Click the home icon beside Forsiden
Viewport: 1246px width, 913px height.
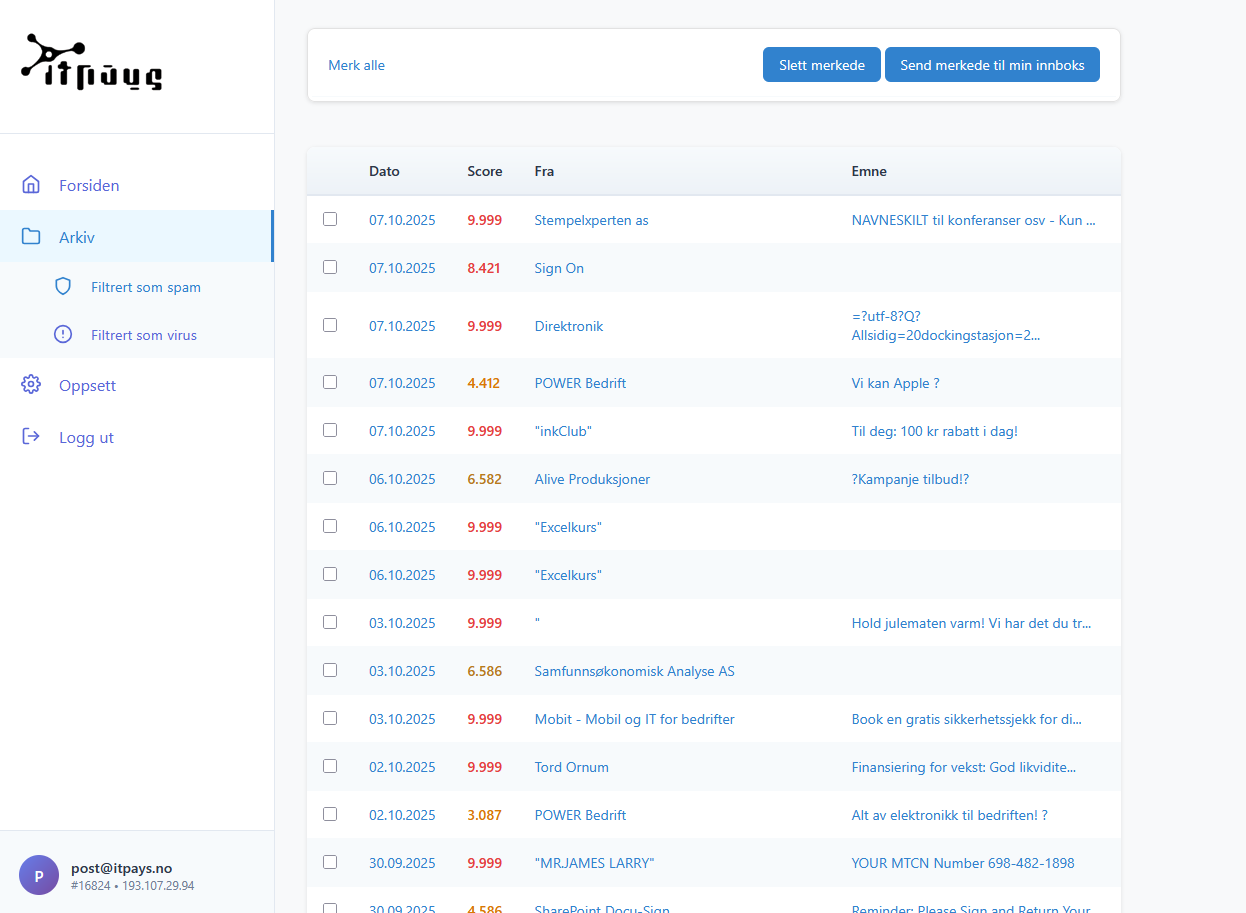click(x=31, y=185)
